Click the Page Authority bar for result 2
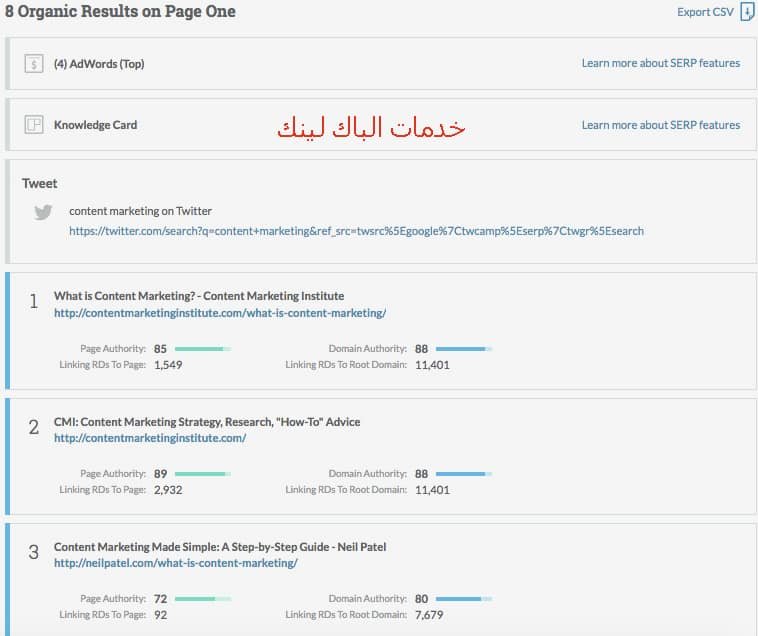Image resolution: width=758 pixels, height=636 pixels. tap(203, 474)
